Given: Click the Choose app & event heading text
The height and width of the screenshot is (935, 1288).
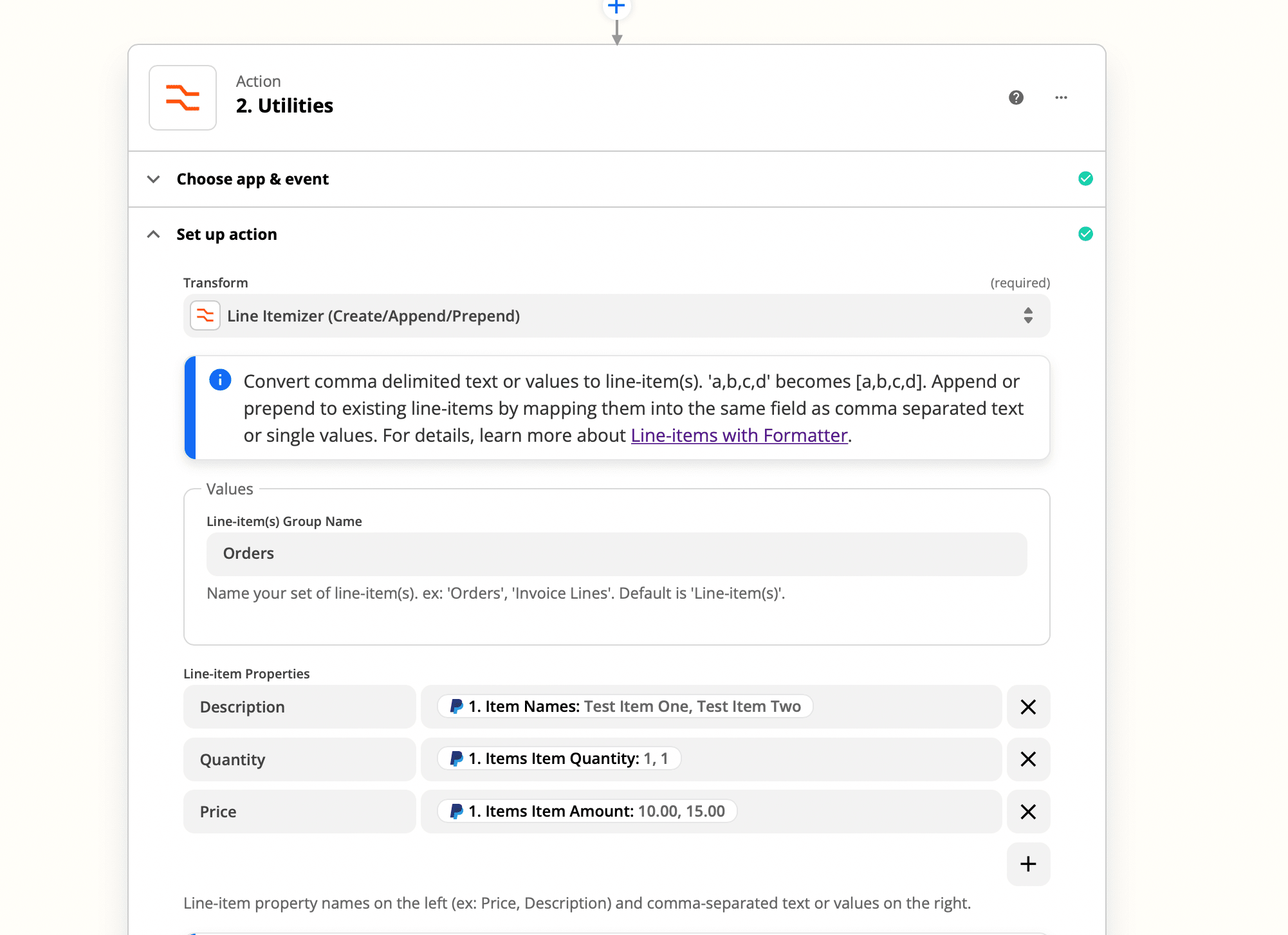Looking at the screenshot, I should point(252,179).
